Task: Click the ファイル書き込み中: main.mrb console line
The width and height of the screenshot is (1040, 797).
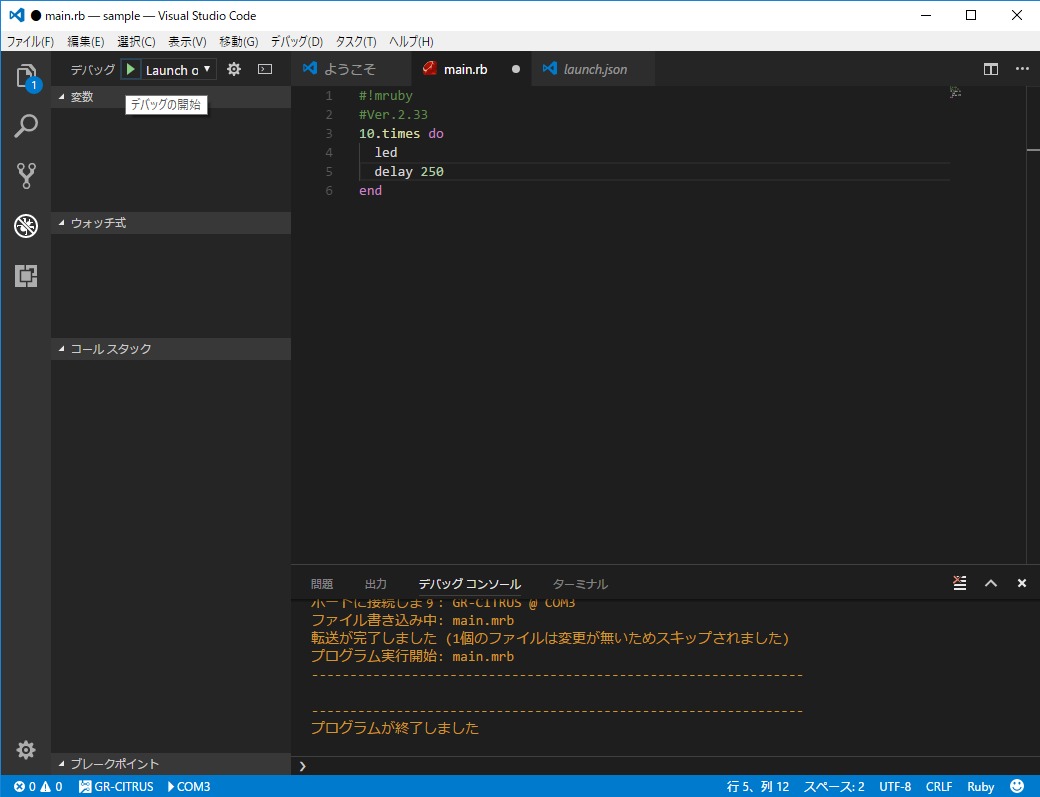Action: [x=413, y=620]
